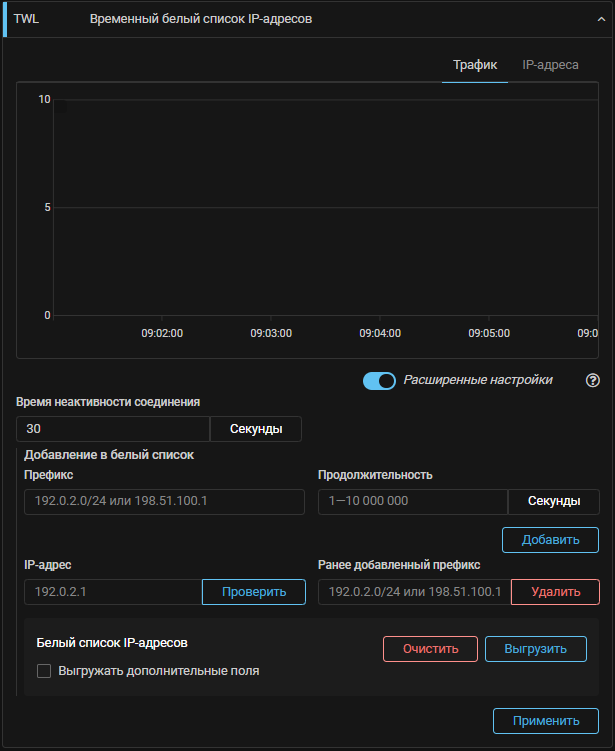This screenshot has width=615, height=751.
Task: Open the inactivity time Секунды unit dropdown
Action: click(x=256, y=429)
